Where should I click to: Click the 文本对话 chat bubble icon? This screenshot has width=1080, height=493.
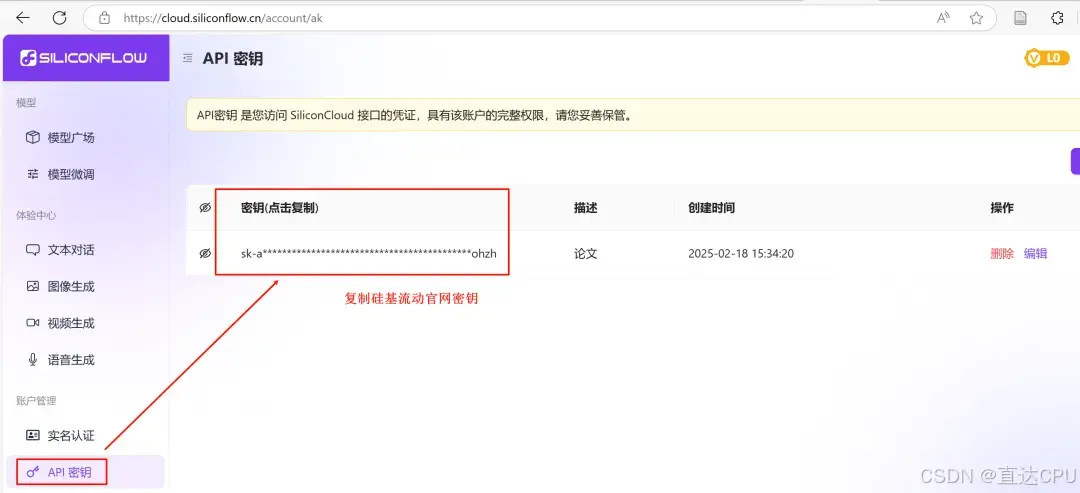[32, 250]
